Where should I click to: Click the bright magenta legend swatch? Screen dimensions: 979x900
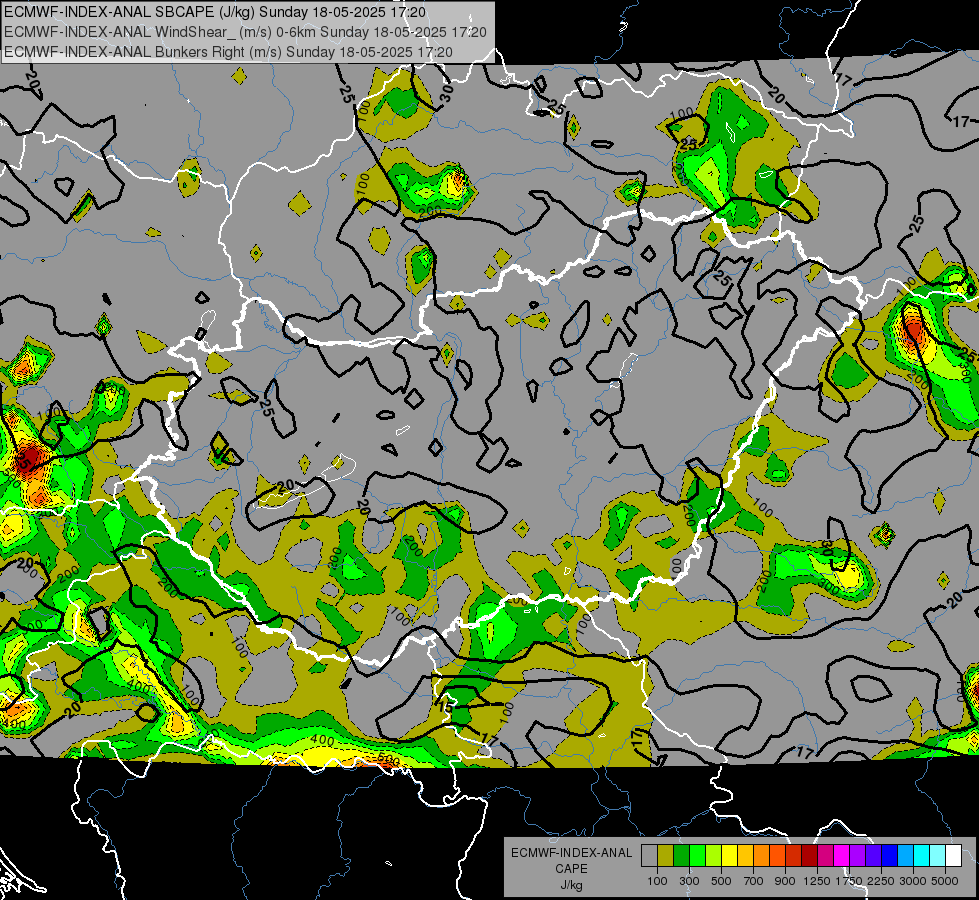[841, 856]
